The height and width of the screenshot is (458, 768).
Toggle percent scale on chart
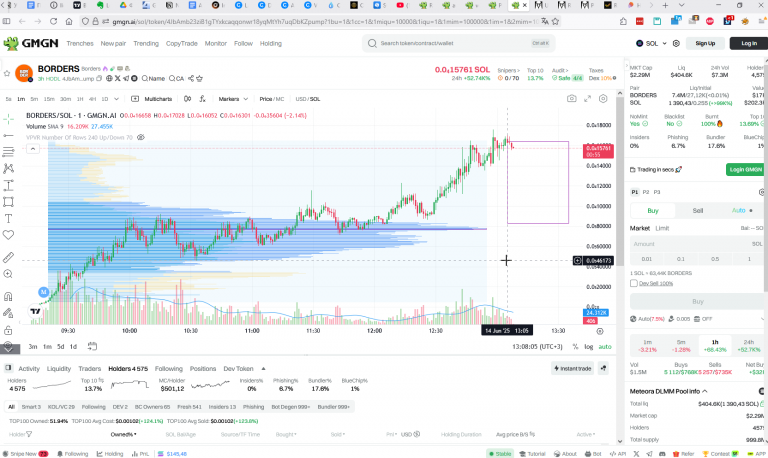[575, 346]
